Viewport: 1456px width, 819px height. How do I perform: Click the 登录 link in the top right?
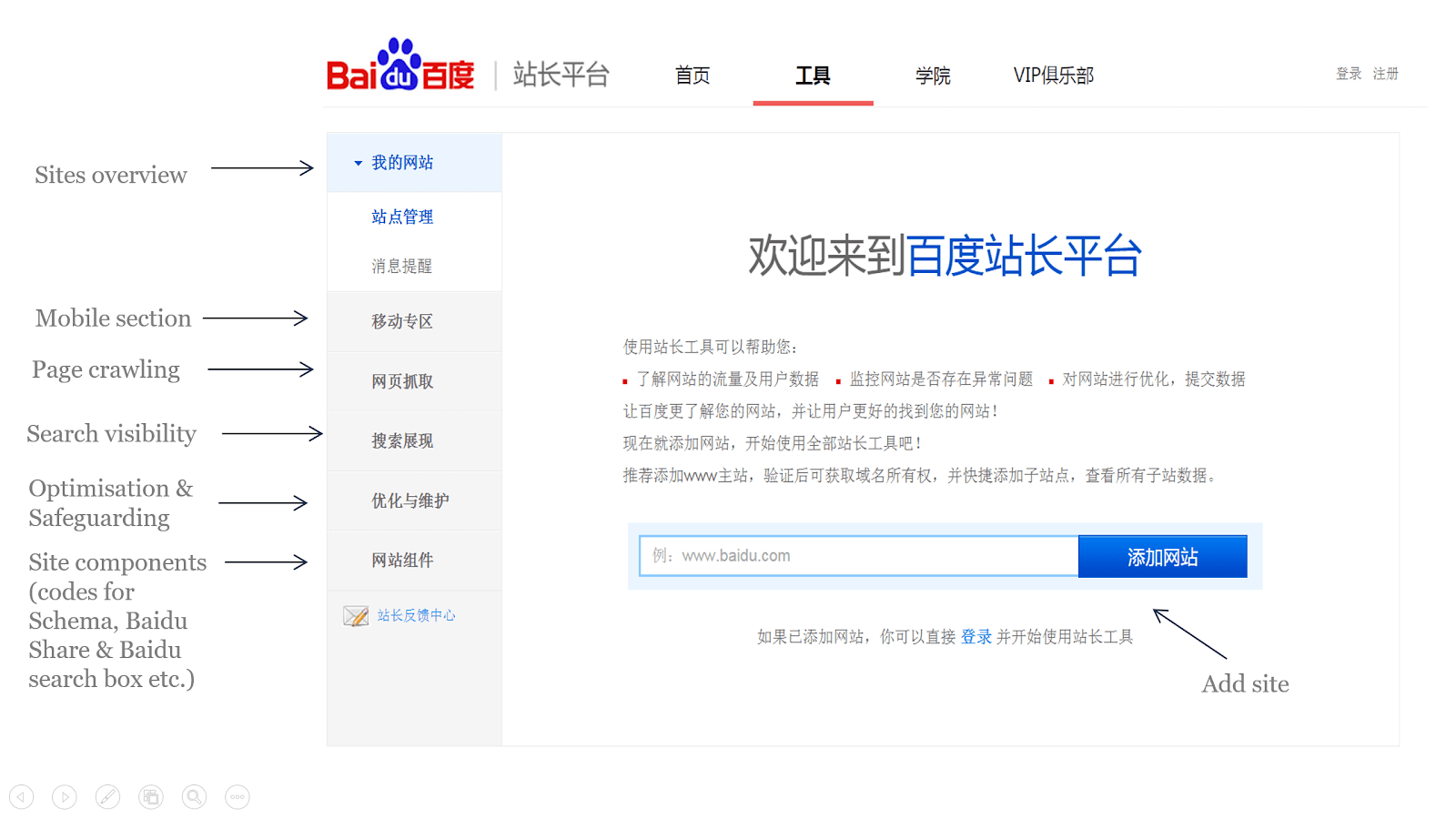pos(1349,74)
